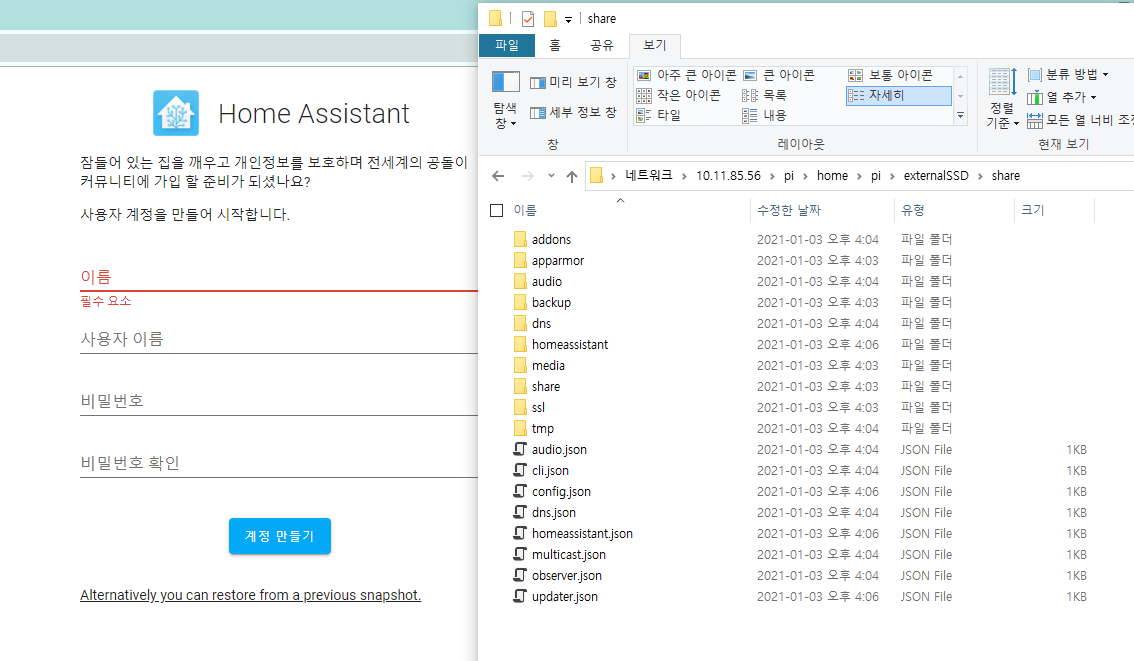Focus the 이름 (Name) input field
Image resolution: width=1134 pixels, height=661 pixels.
278,277
